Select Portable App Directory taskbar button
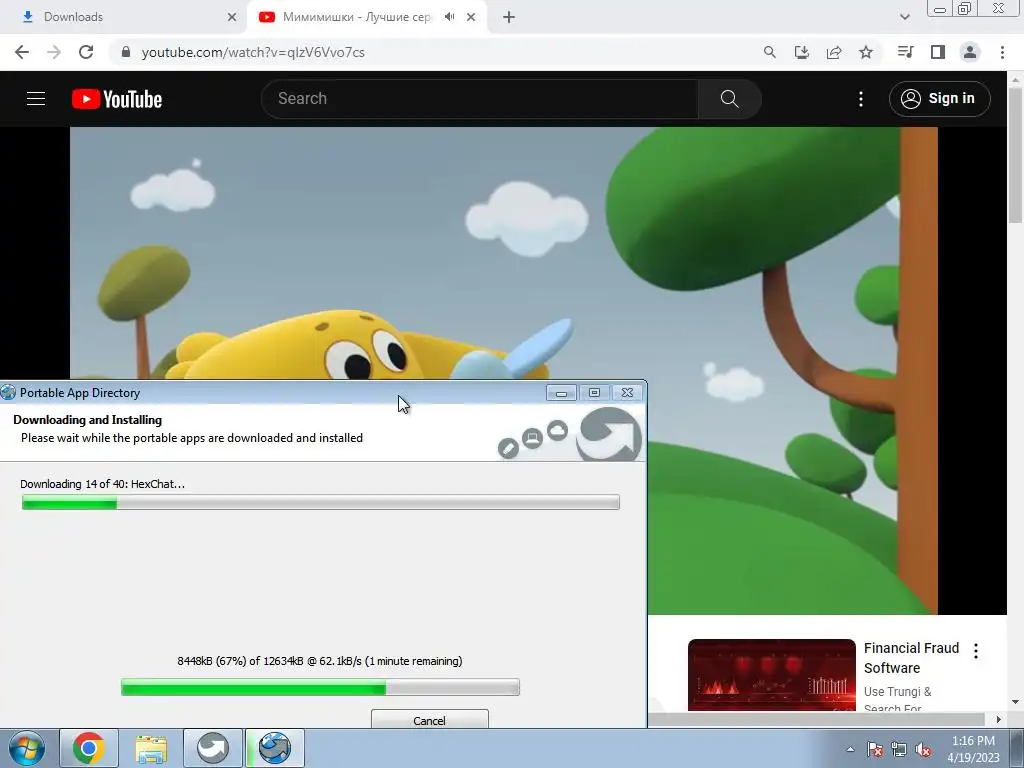The width and height of the screenshot is (1024, 768). (275, 748)
